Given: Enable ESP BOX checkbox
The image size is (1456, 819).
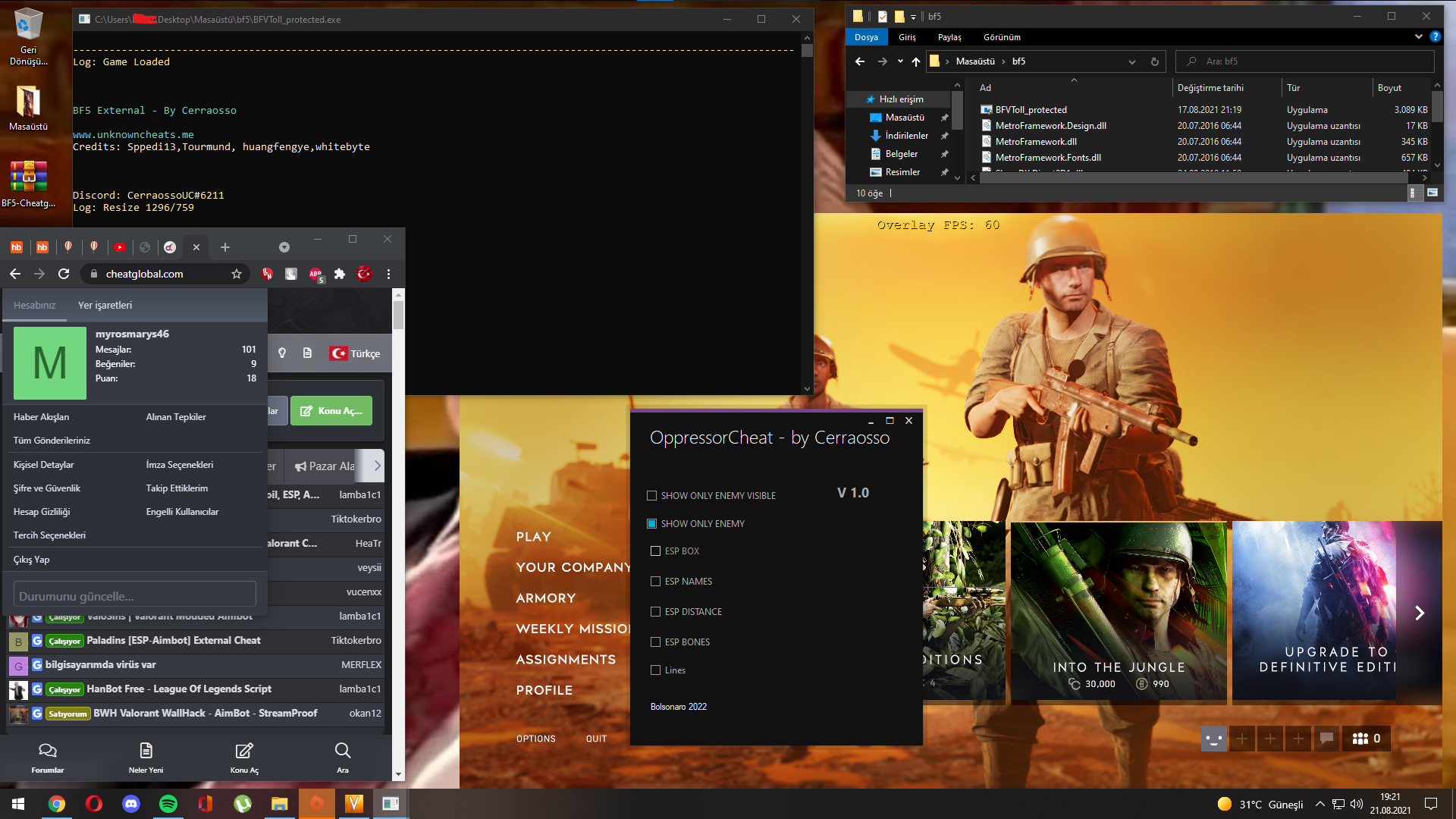Looking at the screenshot, I should [x=655, y=551].
